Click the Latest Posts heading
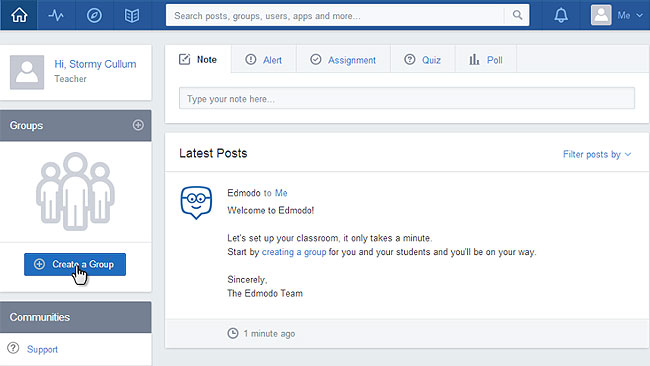 [x=213, y=153]
